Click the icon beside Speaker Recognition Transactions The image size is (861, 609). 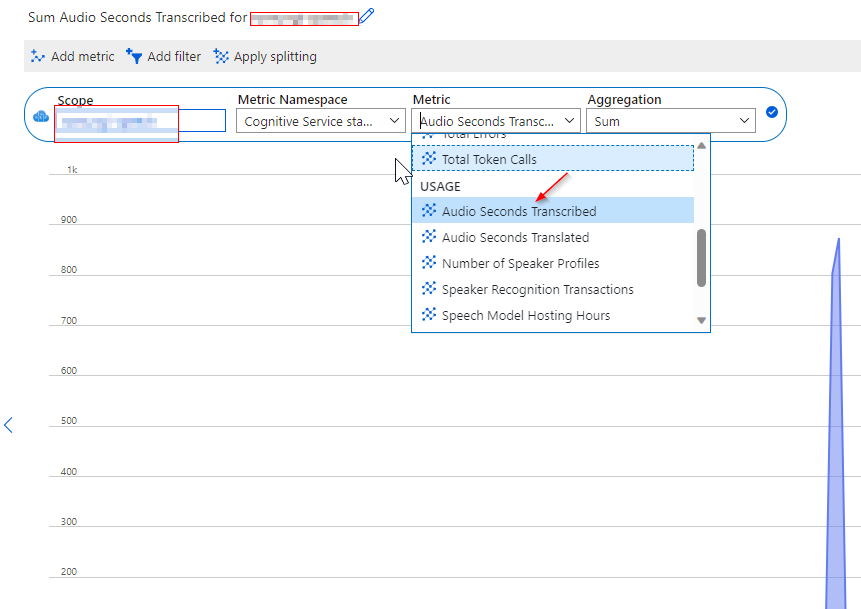point(429,288)
